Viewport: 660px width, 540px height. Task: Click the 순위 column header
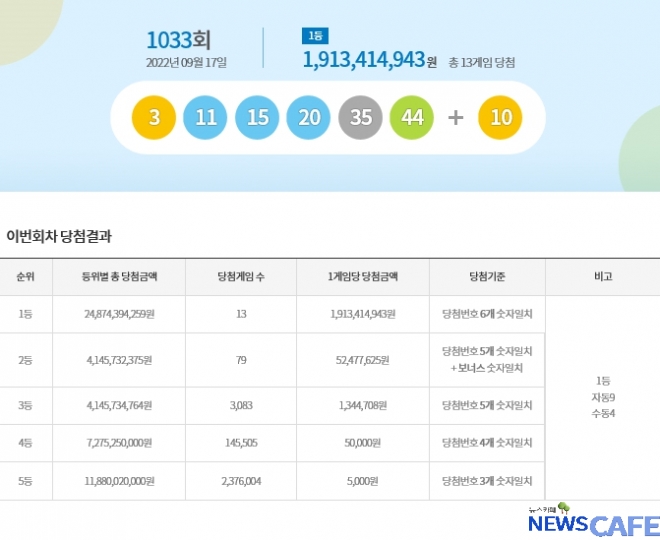[x=25, y=277]
